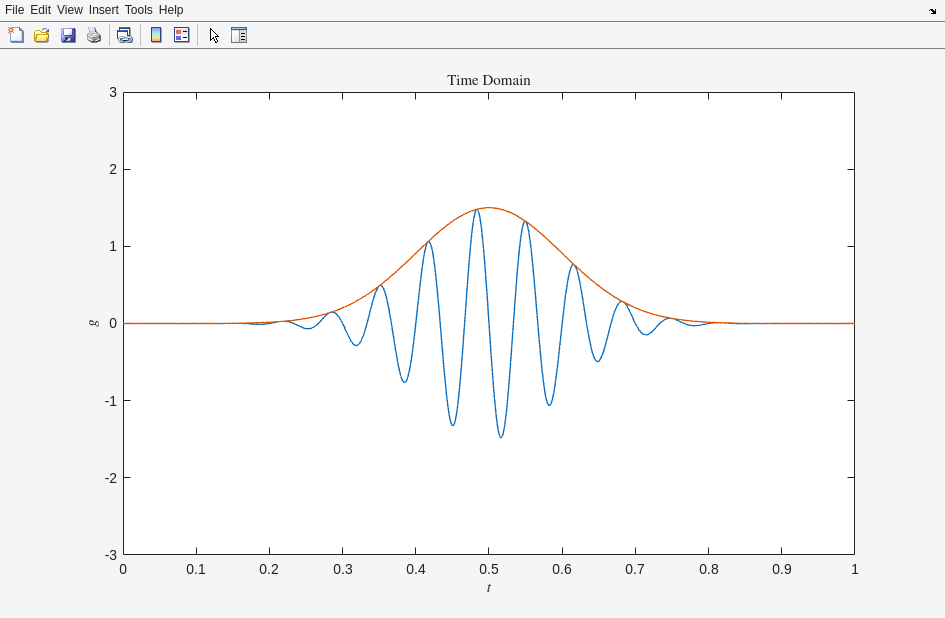945x618 pixels.
Task: Click the dock figure arrow at top right
Action: pos(932,10)
